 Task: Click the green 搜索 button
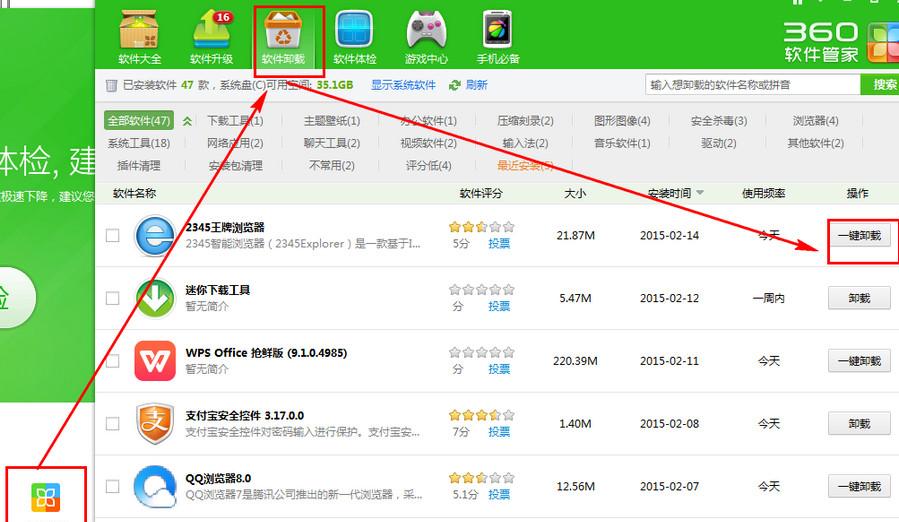click(880, 85)
